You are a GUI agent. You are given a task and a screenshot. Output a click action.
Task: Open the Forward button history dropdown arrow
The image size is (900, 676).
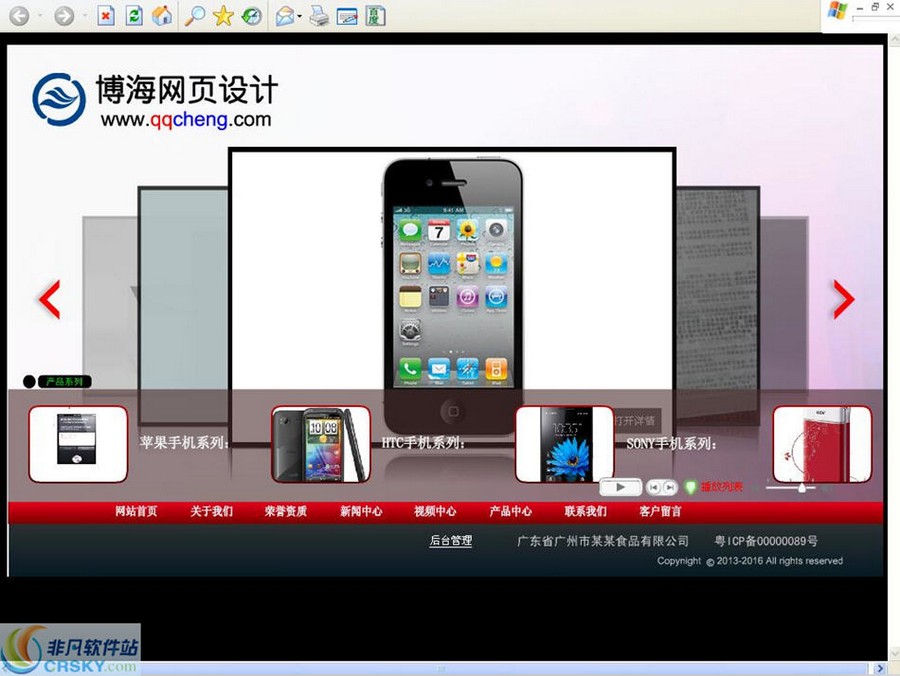(x=85, y=16)
